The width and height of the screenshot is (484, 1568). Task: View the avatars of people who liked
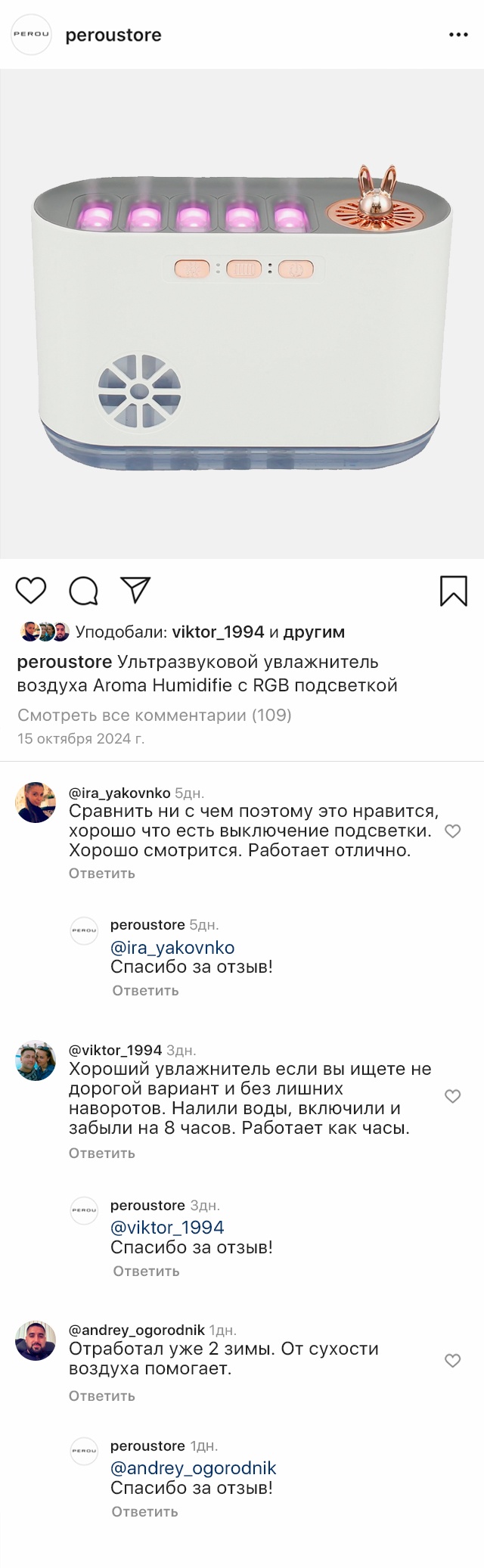(45, 632)
